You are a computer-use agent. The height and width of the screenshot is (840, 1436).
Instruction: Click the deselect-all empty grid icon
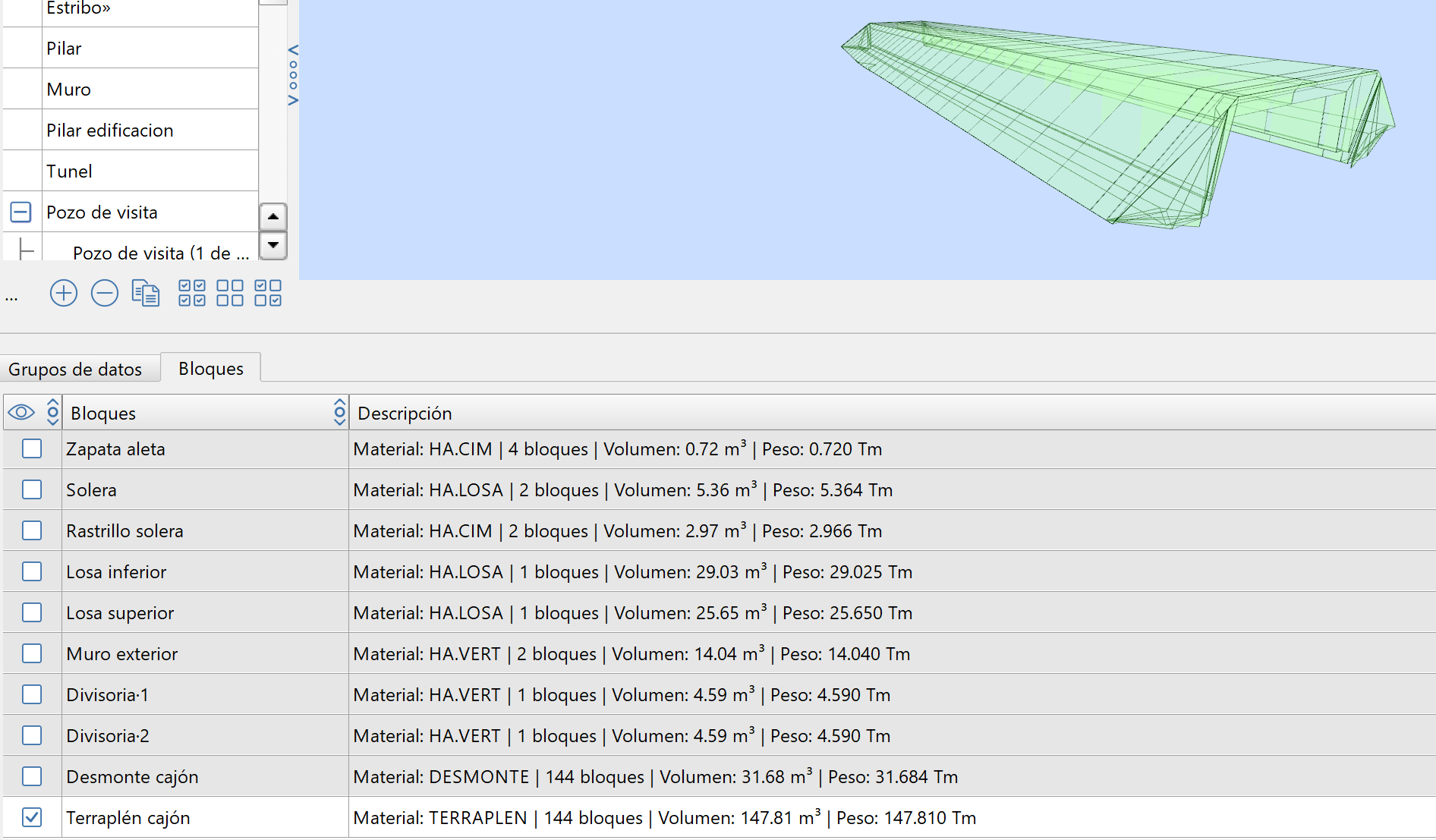230,293
